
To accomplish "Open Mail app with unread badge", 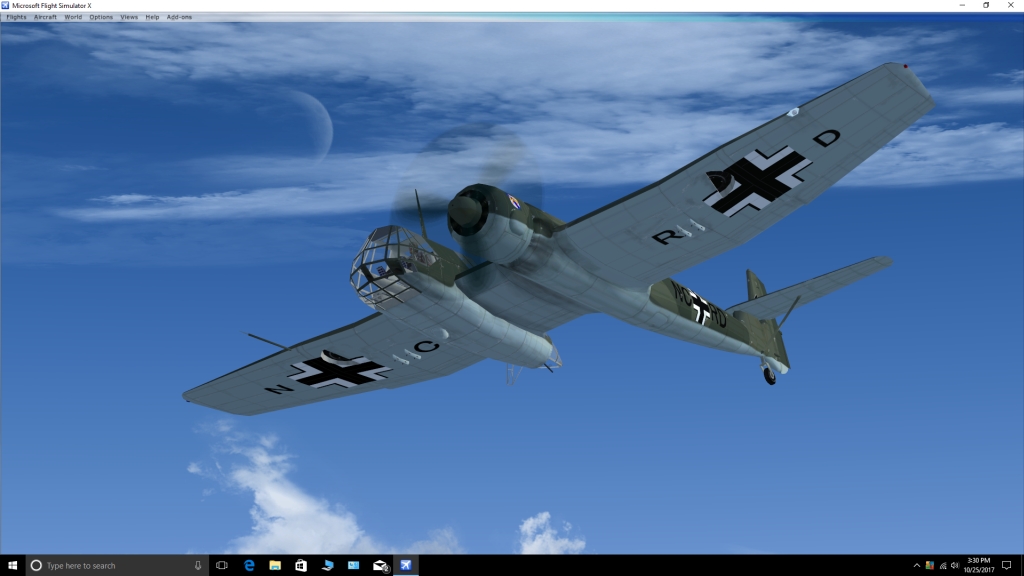I will point(380,566).
